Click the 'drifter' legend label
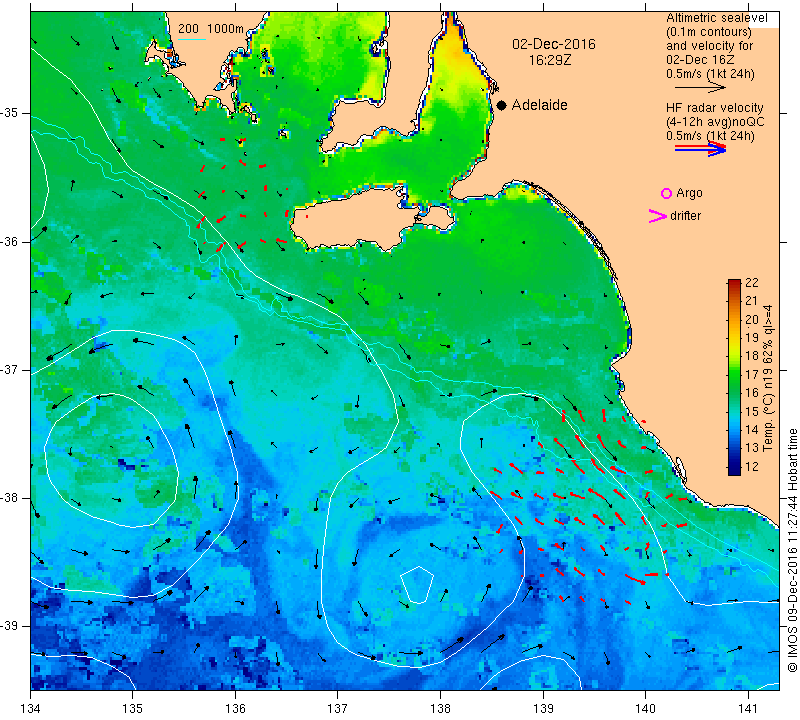Screen dimensions: 800x720 point(685,216)
